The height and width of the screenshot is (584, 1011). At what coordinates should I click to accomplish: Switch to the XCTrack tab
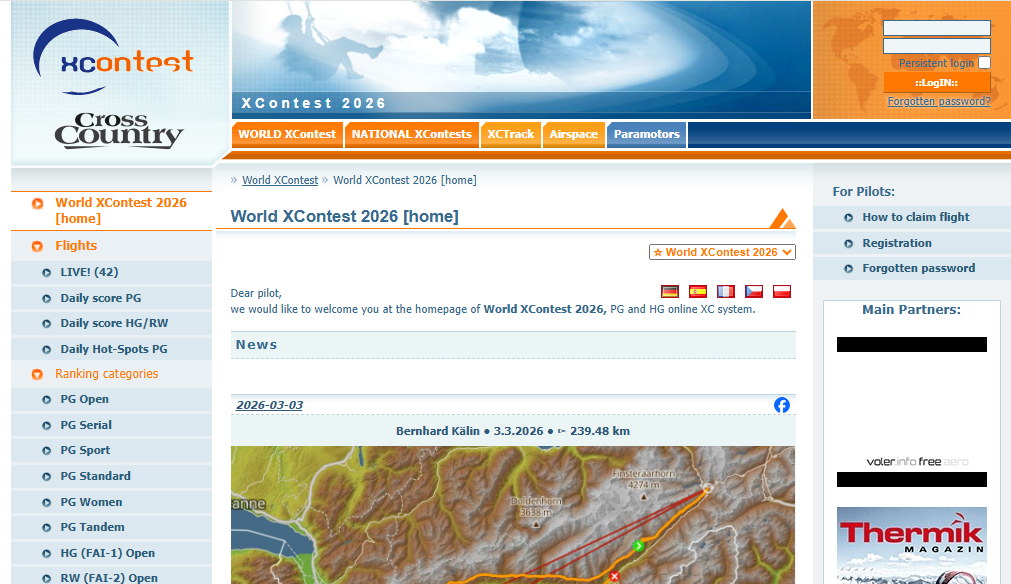click(511, 134)
